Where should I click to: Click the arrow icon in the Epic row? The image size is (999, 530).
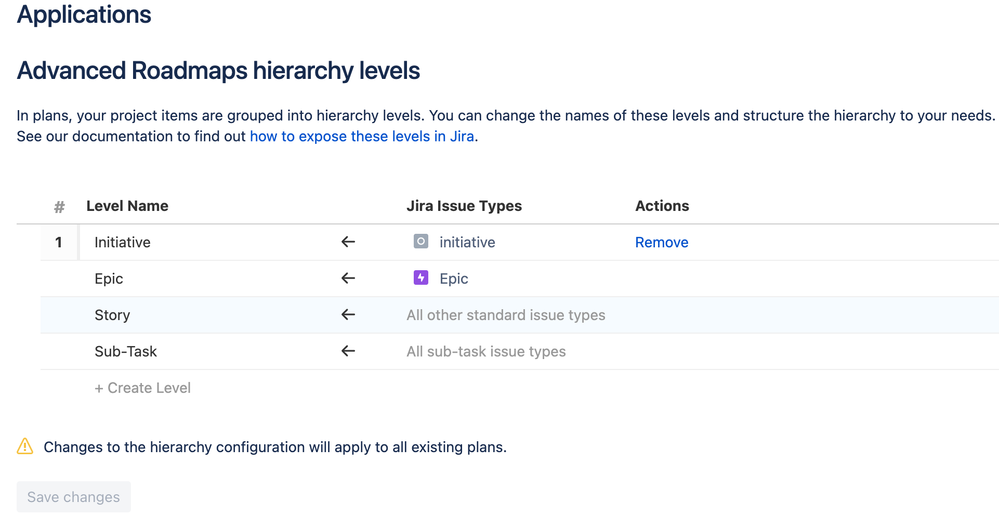348,278
